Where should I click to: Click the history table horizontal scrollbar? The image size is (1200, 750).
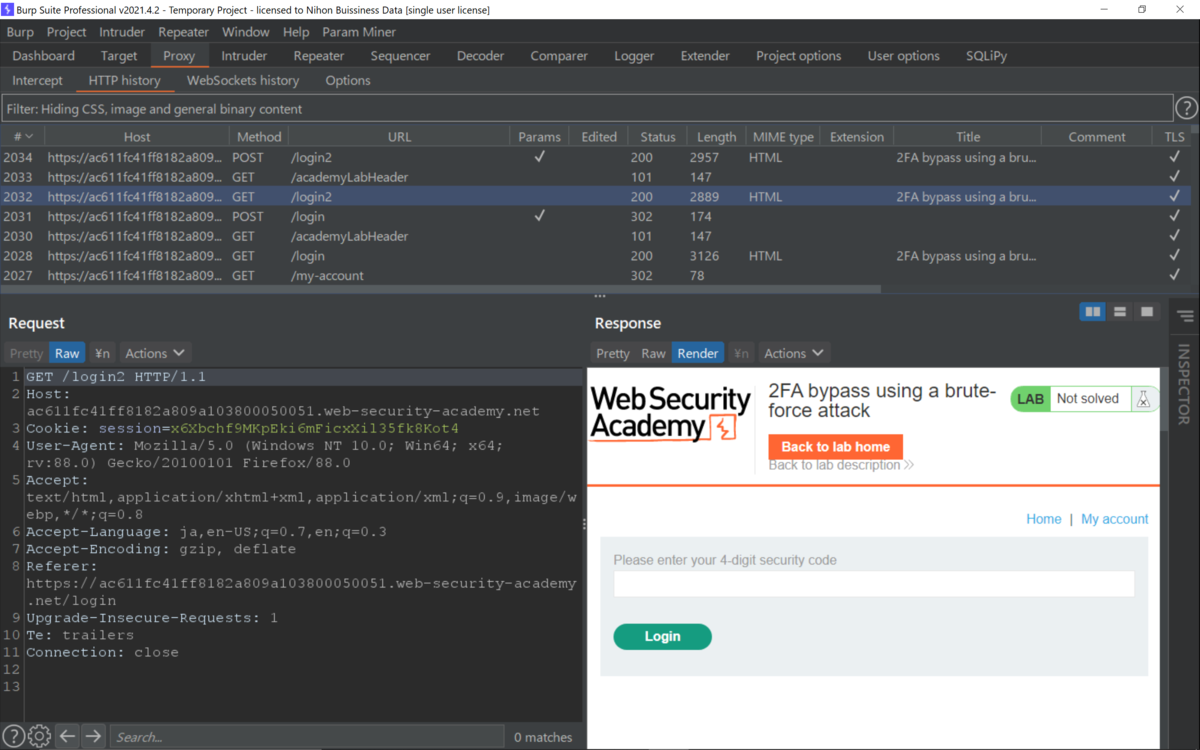[x=440, y=289]
